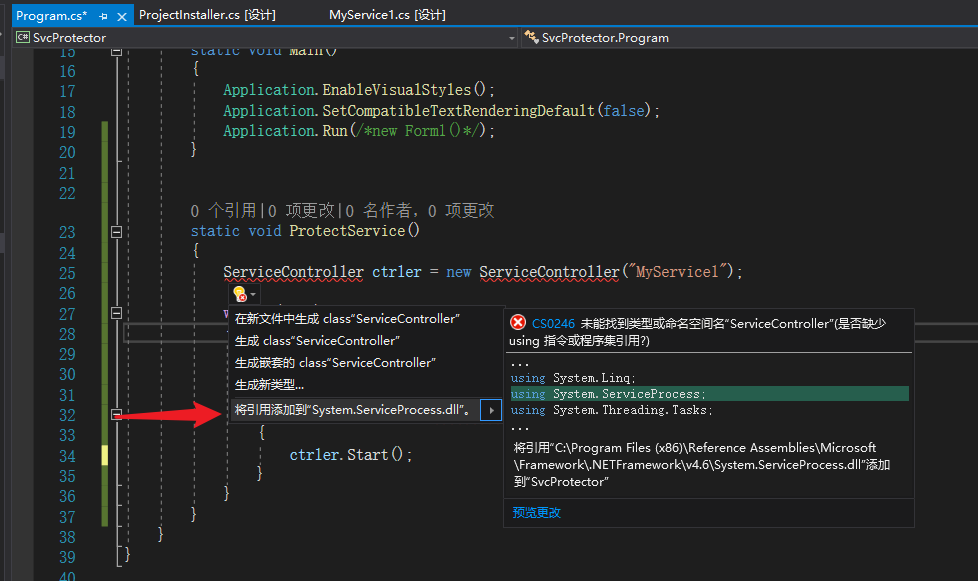This screenshot has height=581, width=978.
Task: Select generate class ServiceController in new file
Action: [347, 319]
